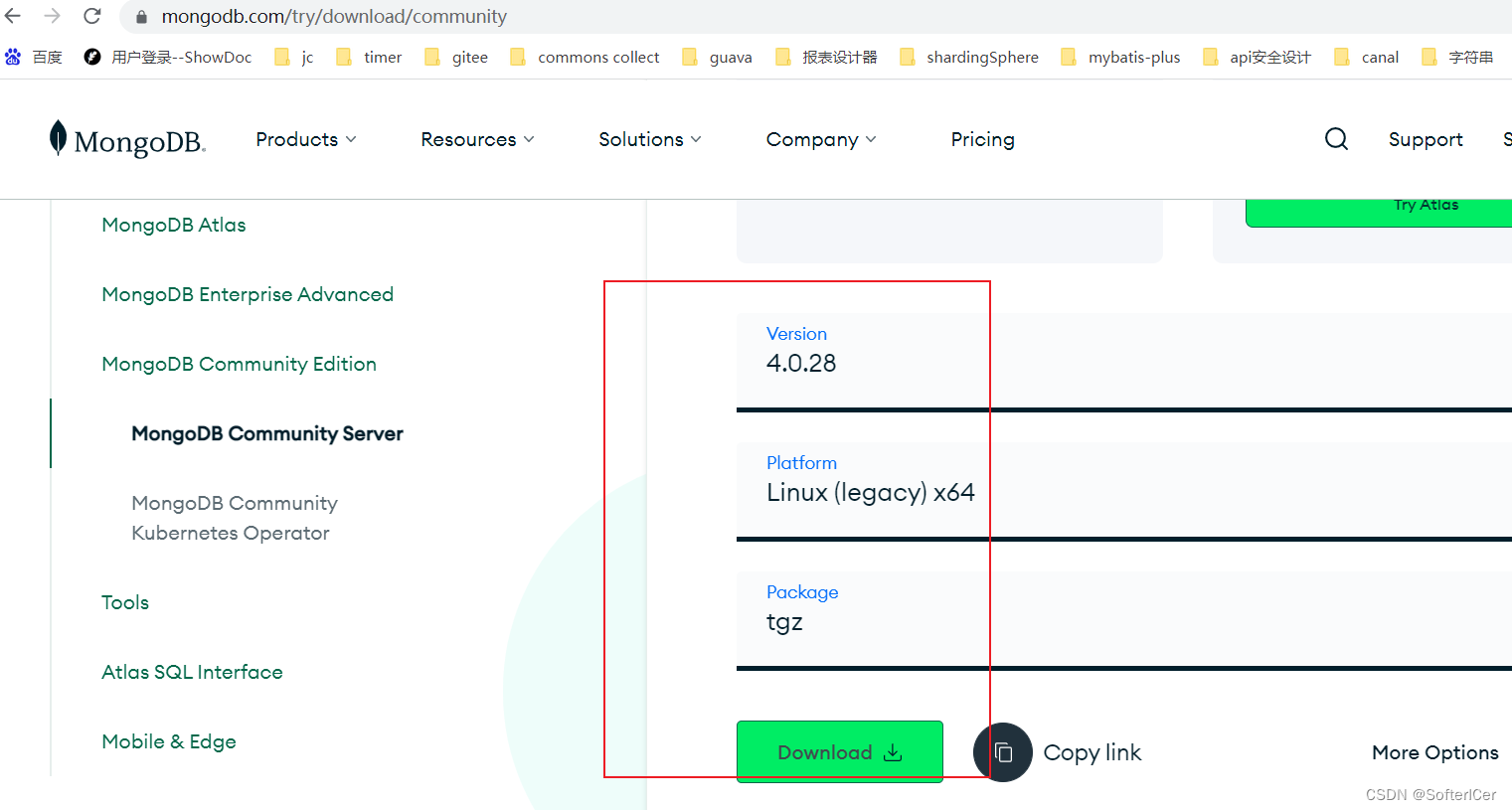Open the shardingSphere bookmark folder
The height and width of the screenshot is (810, 1512).
click(969, 58)
